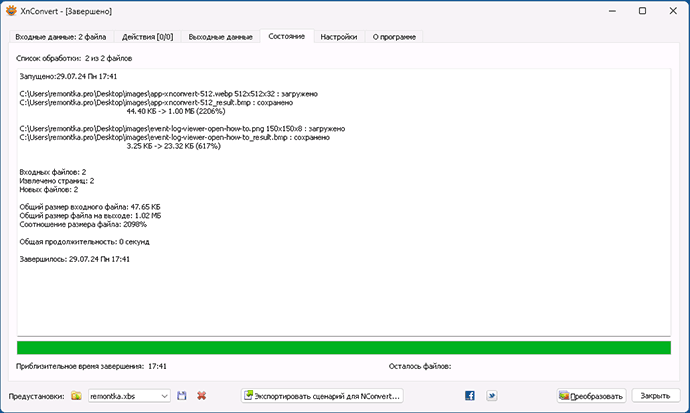Click the 44.40 КБ -> 1.00 МБ line
This screenshot has width=690, height=413.
click(176, 111)
